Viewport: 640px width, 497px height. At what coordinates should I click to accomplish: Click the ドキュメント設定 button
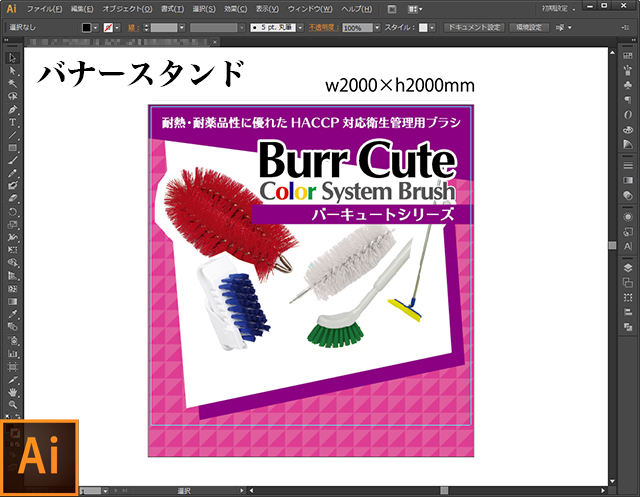click(x=474, y=27)
